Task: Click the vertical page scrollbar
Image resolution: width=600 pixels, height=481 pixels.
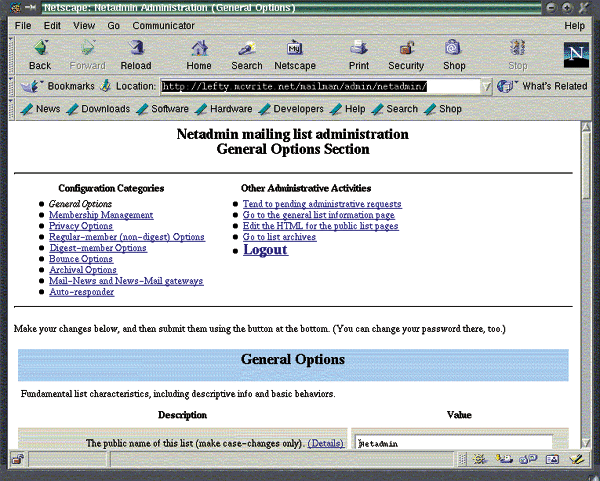Action: [586, 300]
